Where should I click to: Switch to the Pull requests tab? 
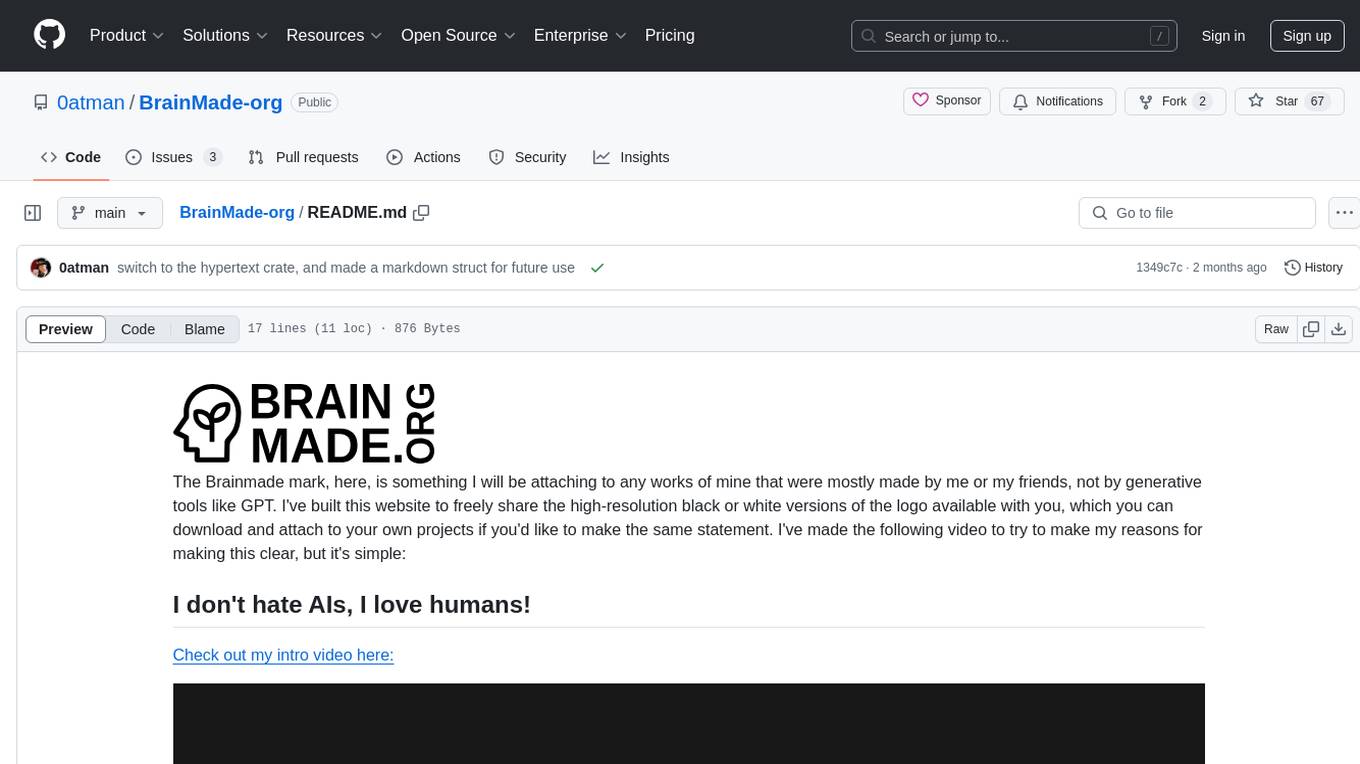pyautogui.click(x=303, y=157)
